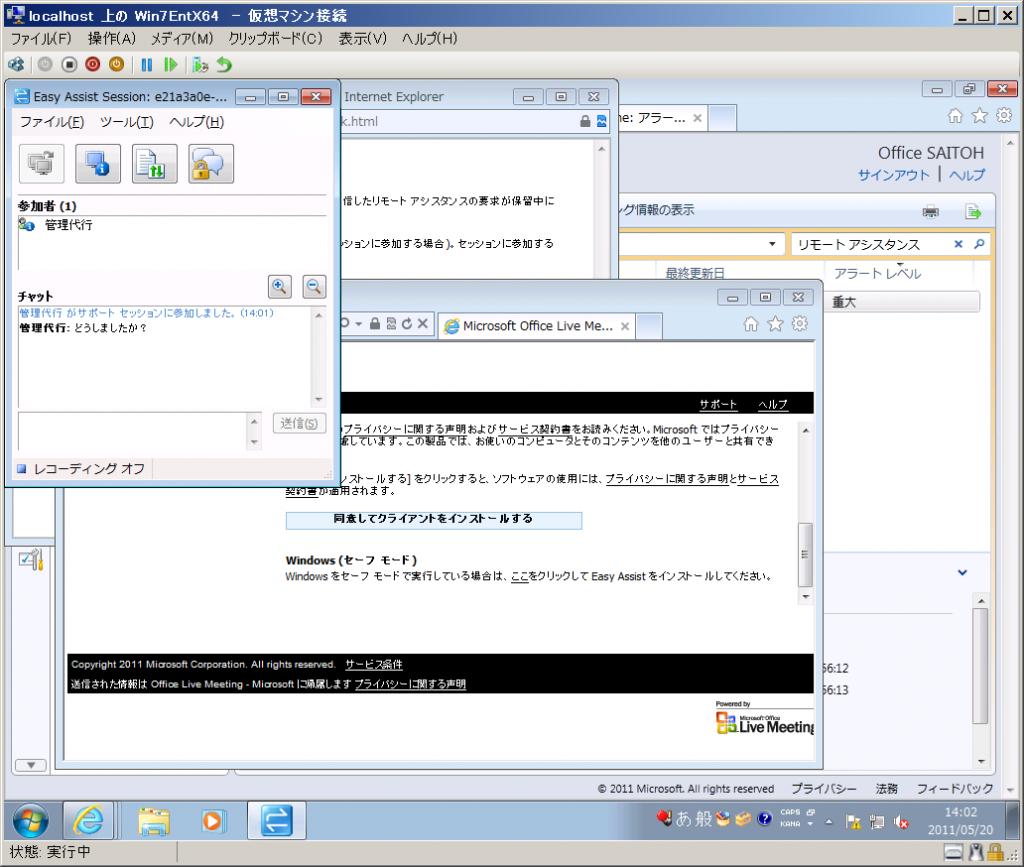Image resolution: width=1024 pixels, height=867 pixels.
Task: Click the locked chat icon in Easy Assist
Action: (211, 163)
